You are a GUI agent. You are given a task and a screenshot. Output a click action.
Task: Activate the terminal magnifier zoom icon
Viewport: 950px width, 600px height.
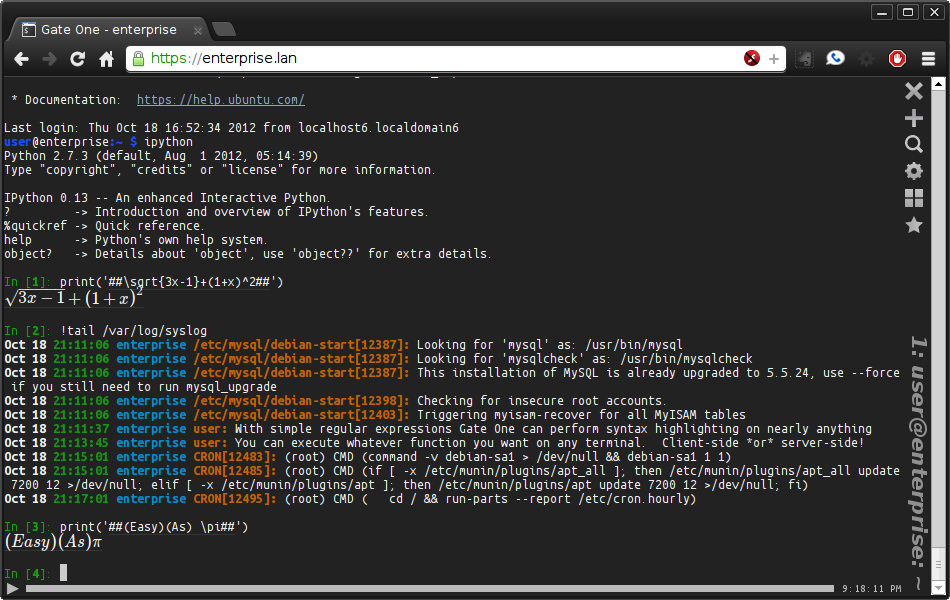pos(913,144)
